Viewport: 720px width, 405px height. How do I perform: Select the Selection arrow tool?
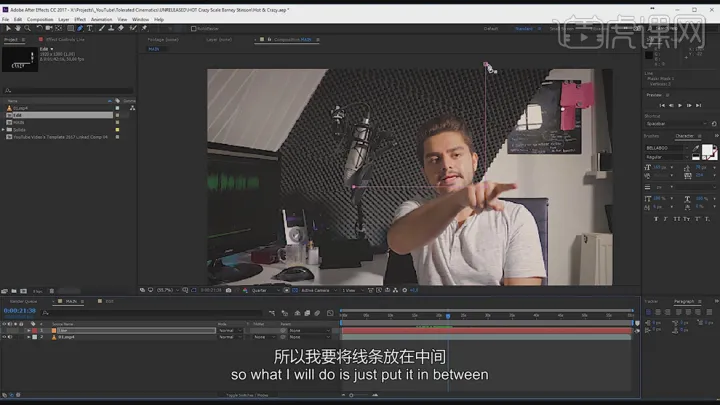coord(8,28)
